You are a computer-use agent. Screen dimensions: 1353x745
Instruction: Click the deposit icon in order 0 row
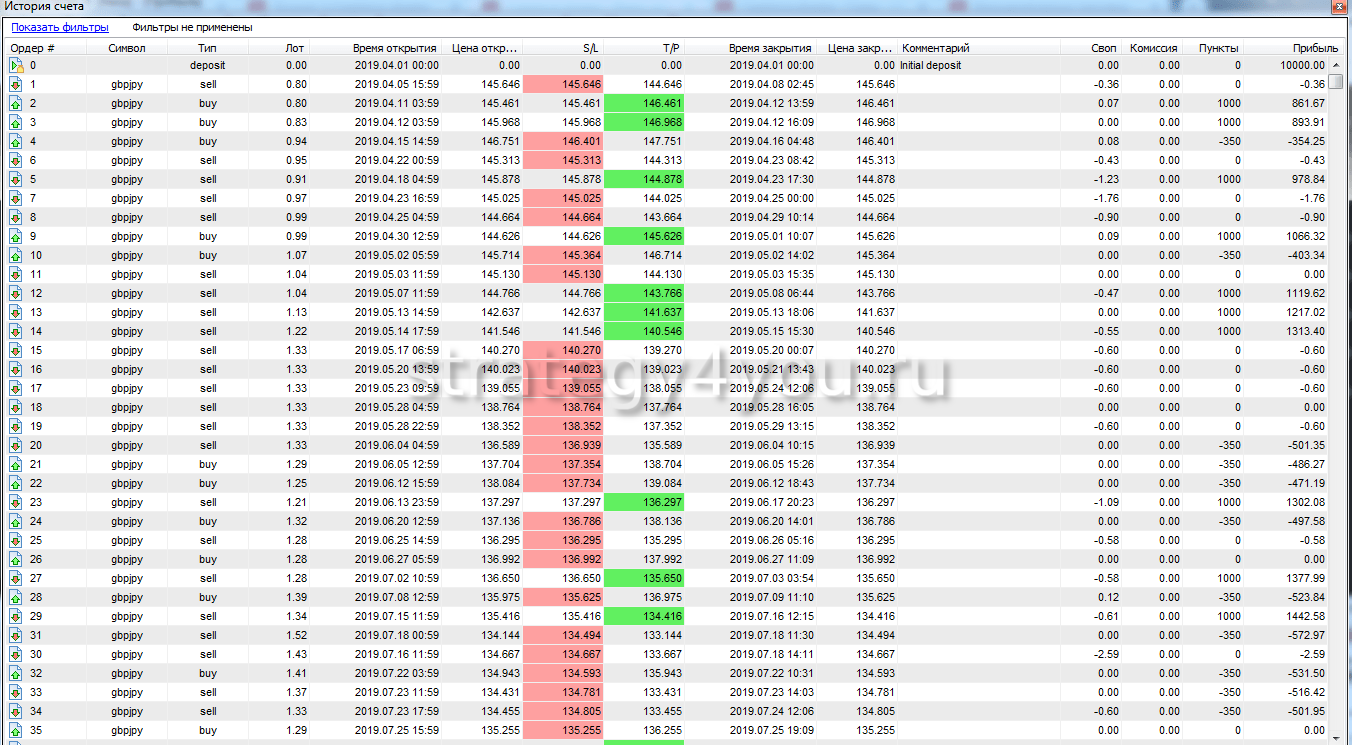[16, 66]
